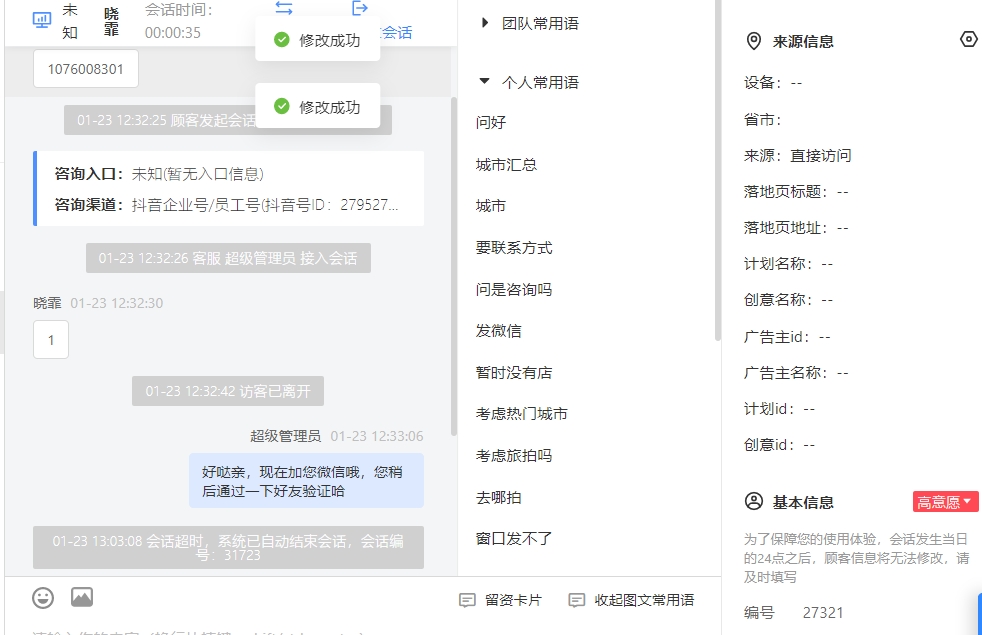982x635 pixels.
Task: Click the 计划名称 field row
Action: tap(788, 264)
